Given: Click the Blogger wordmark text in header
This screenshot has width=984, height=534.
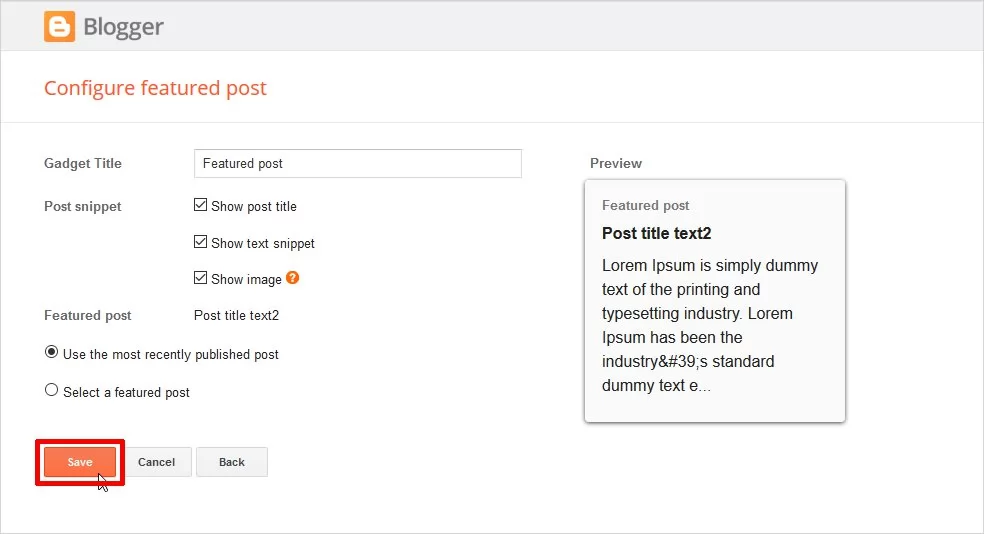Looking at the screenshot, I should [123, 28].
